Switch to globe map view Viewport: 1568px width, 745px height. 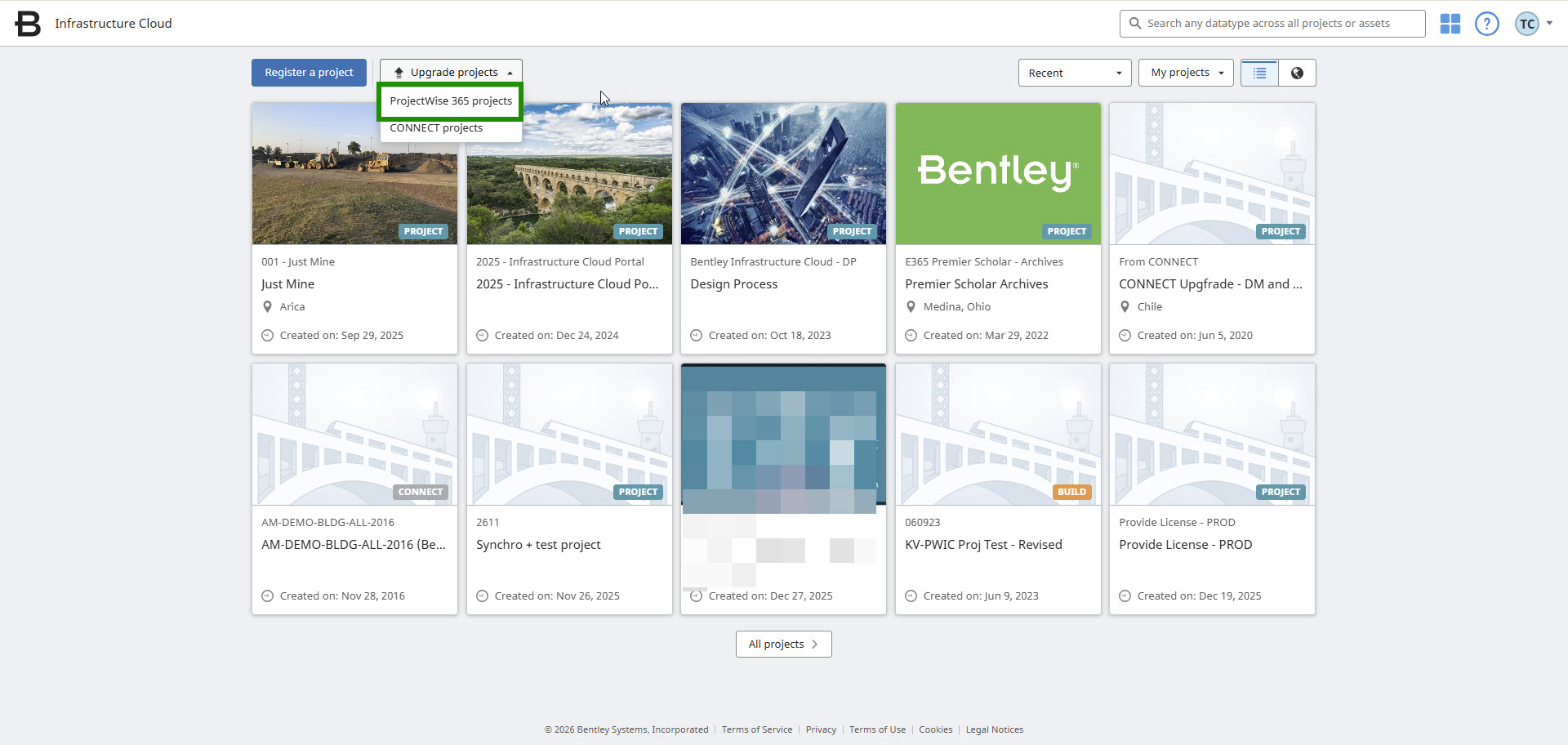(1297, 73)
